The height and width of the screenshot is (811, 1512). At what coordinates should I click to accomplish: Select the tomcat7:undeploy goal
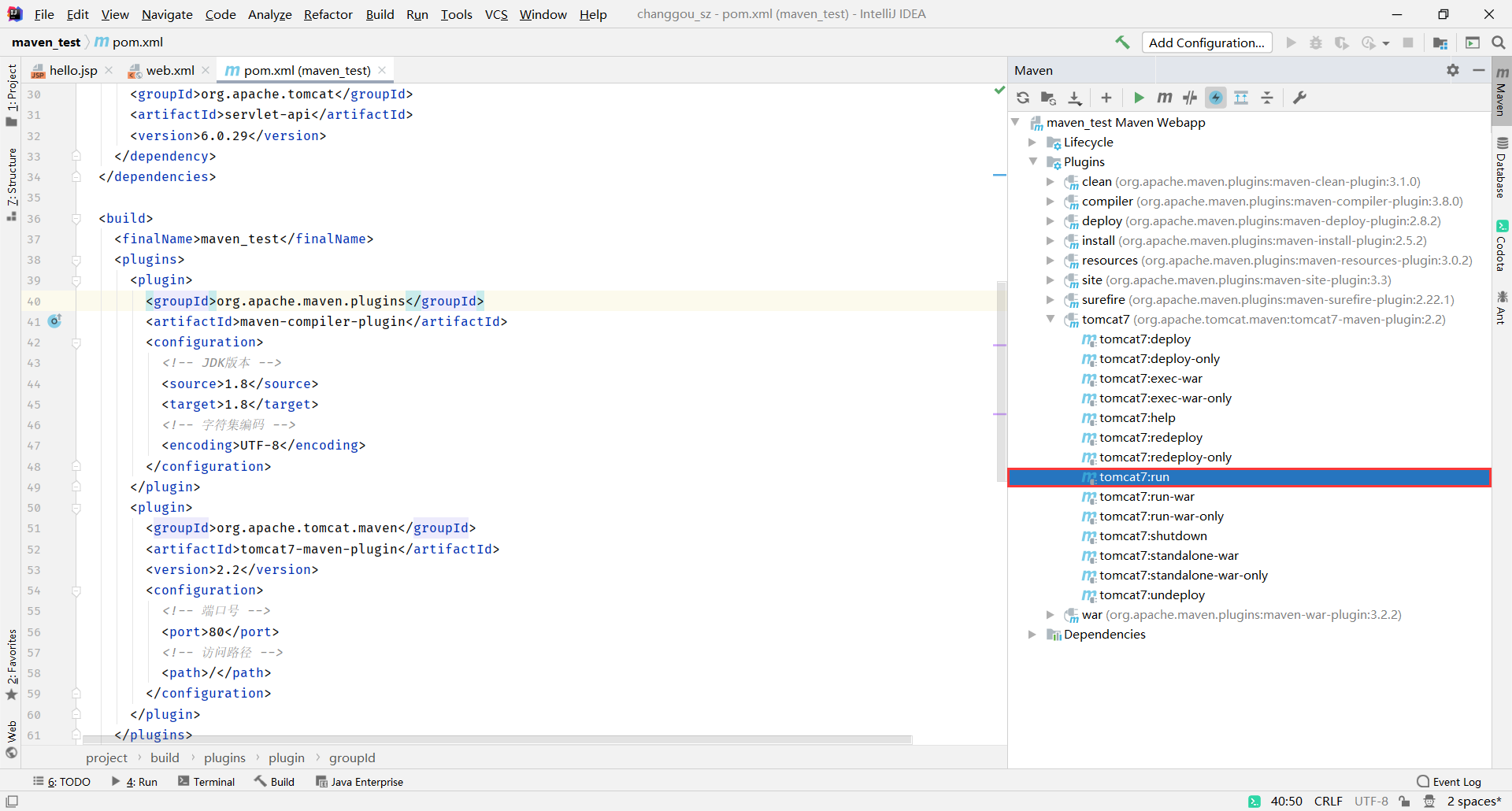1151,594
